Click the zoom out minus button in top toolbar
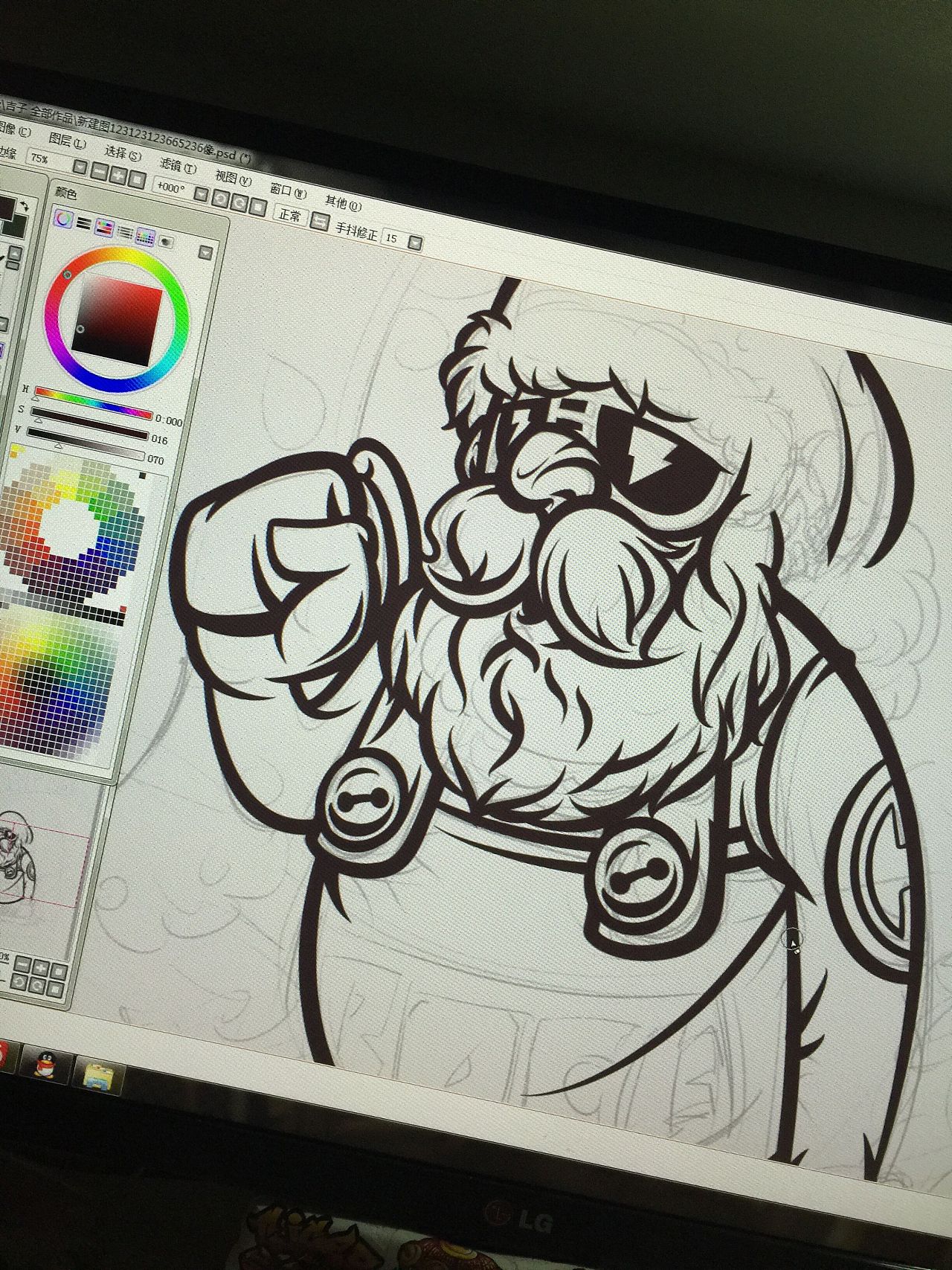The height and width of the screenshot is (1270, 952). pos(100,172)
